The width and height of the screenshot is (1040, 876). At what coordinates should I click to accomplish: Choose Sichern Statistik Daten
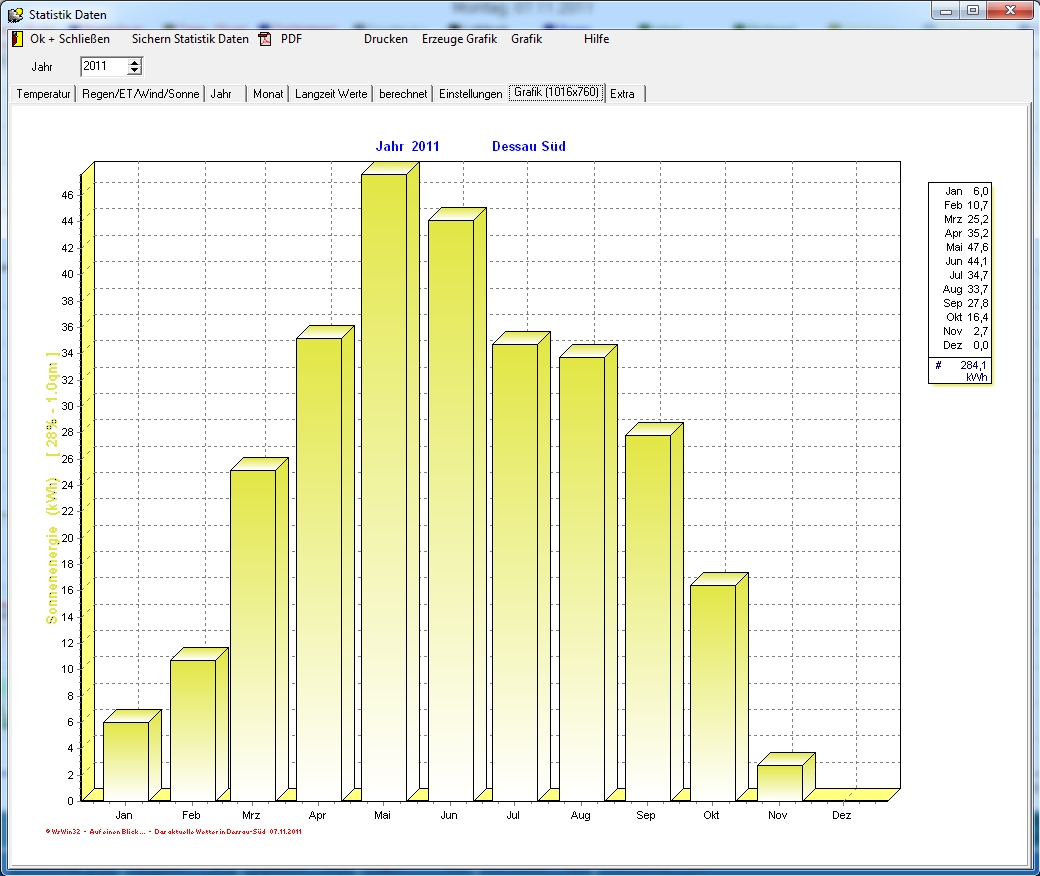[191, 39]
